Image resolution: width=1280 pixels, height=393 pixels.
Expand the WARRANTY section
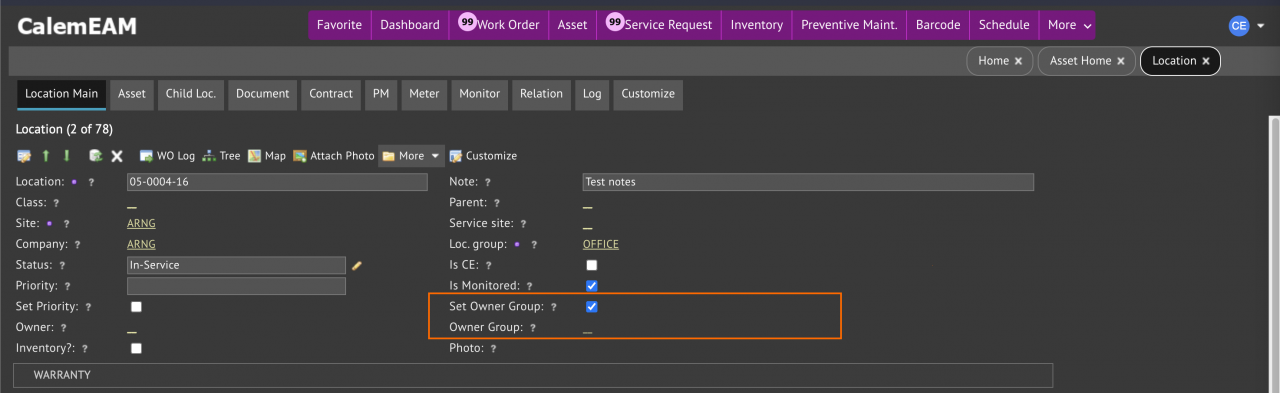click(533, 375)
